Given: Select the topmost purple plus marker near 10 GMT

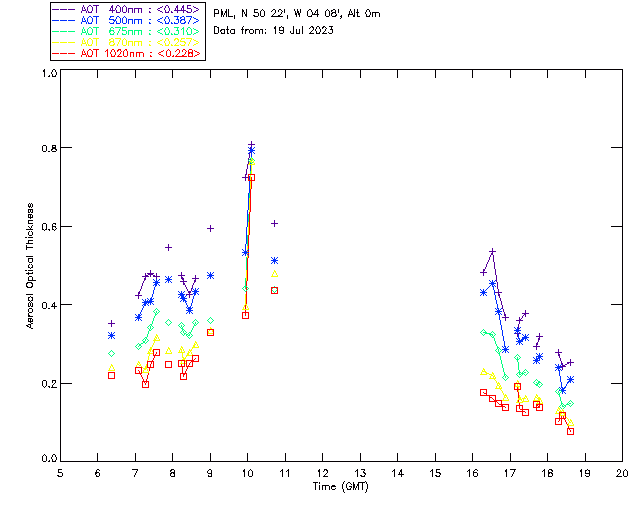Looking at the screenshot, I should coord(251,145).
